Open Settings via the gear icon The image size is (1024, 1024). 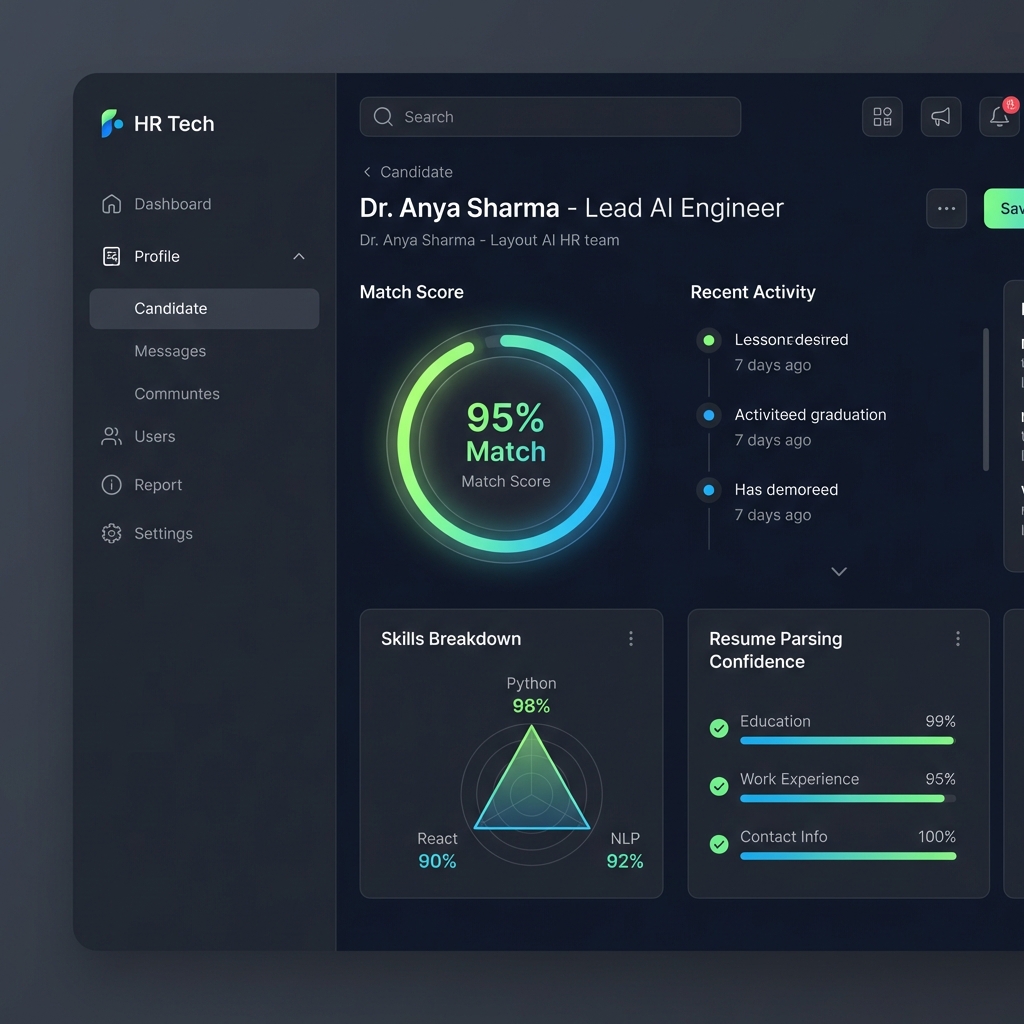111,534
